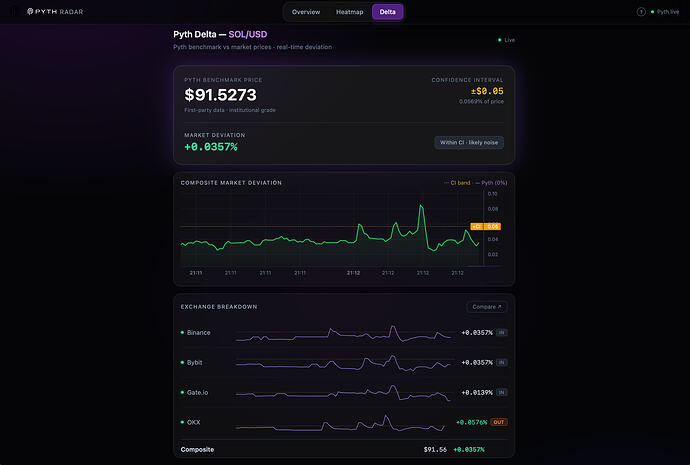
Task: Click the +0.0357% market deviation value
Action: tap(211, 147)
